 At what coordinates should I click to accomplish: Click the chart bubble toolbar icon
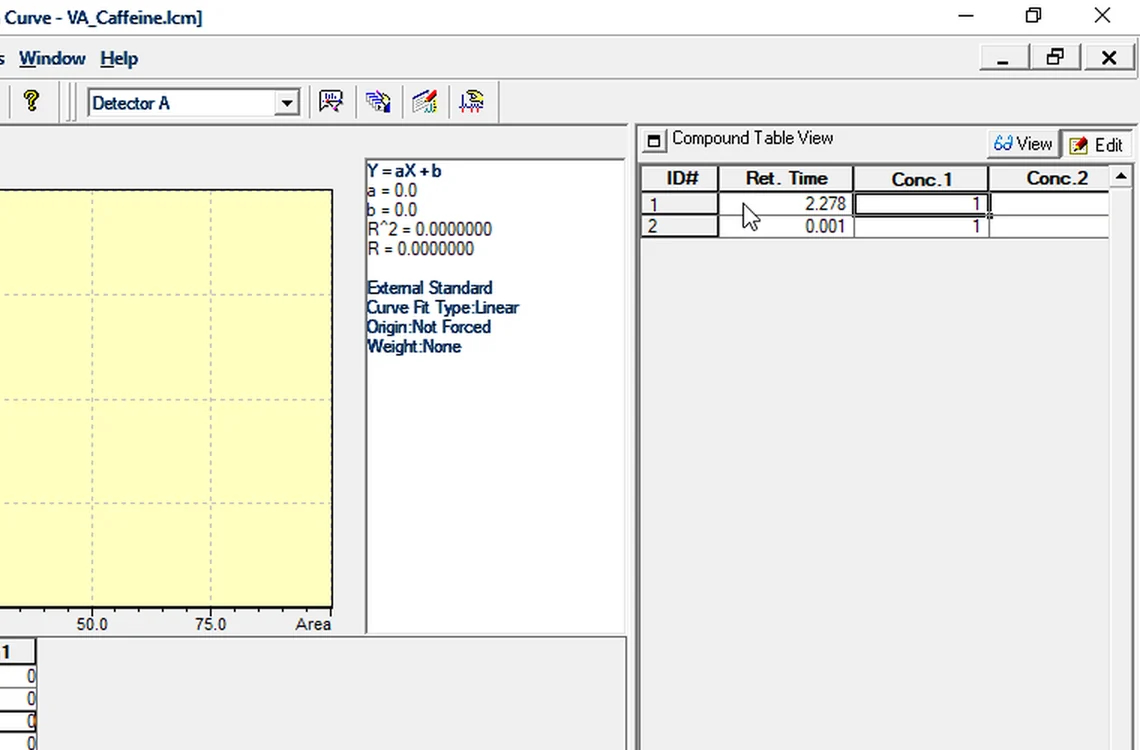coord(331,102)
